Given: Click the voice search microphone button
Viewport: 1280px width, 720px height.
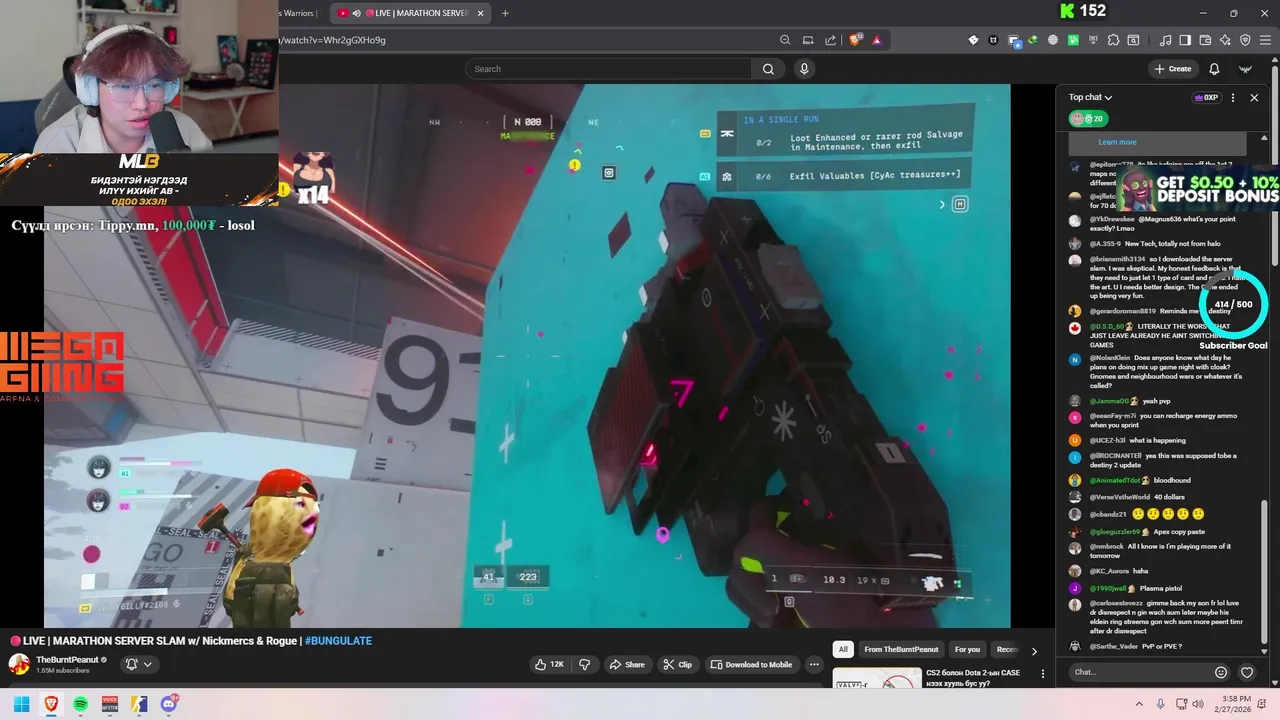Looking at the screenshot, I should (804, 69).
